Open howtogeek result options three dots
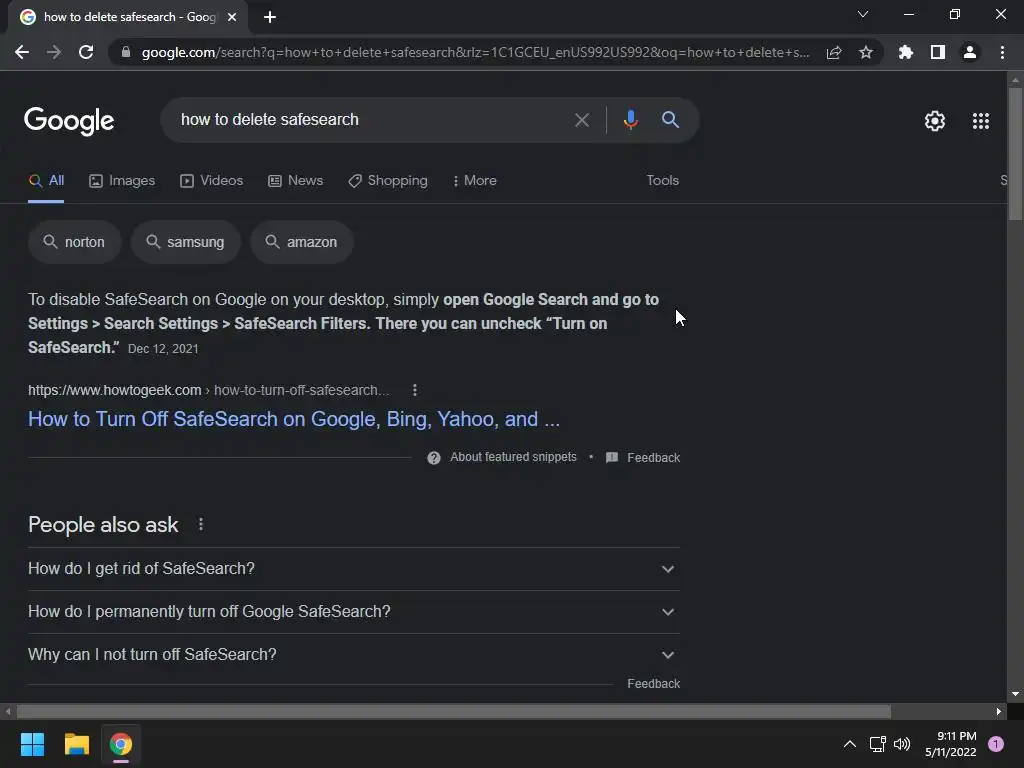Screen dimensions: 1024x768 click(x=415, y=391)
